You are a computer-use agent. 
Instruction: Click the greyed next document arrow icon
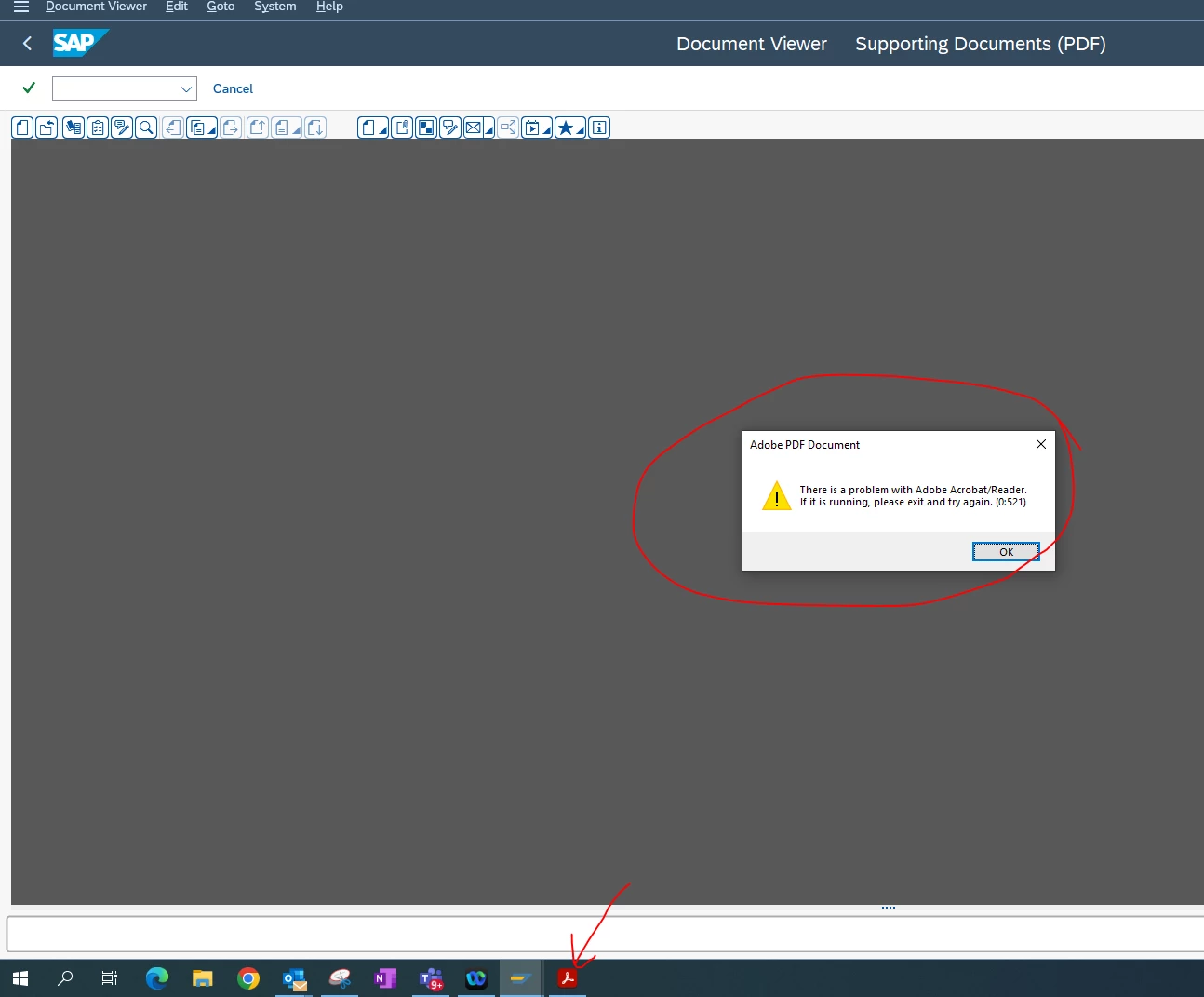pyautogui.click(x=231, y=128)
